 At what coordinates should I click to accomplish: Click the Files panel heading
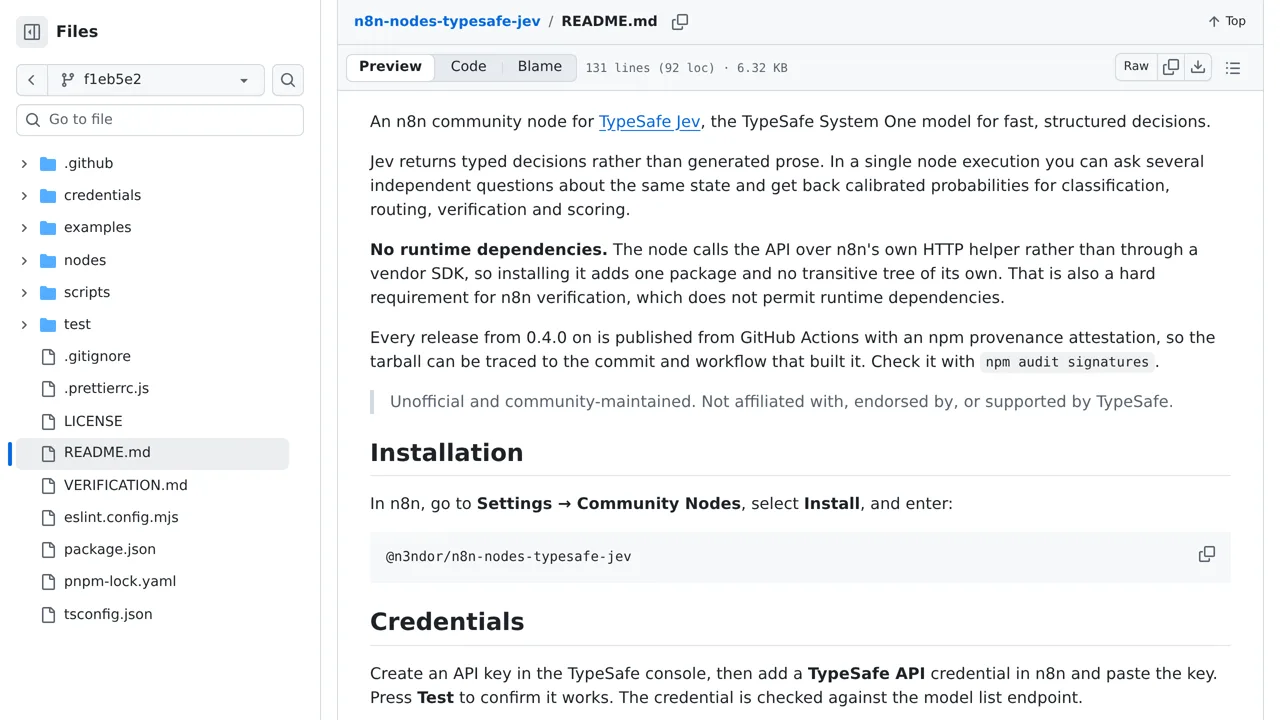[77, 32]
